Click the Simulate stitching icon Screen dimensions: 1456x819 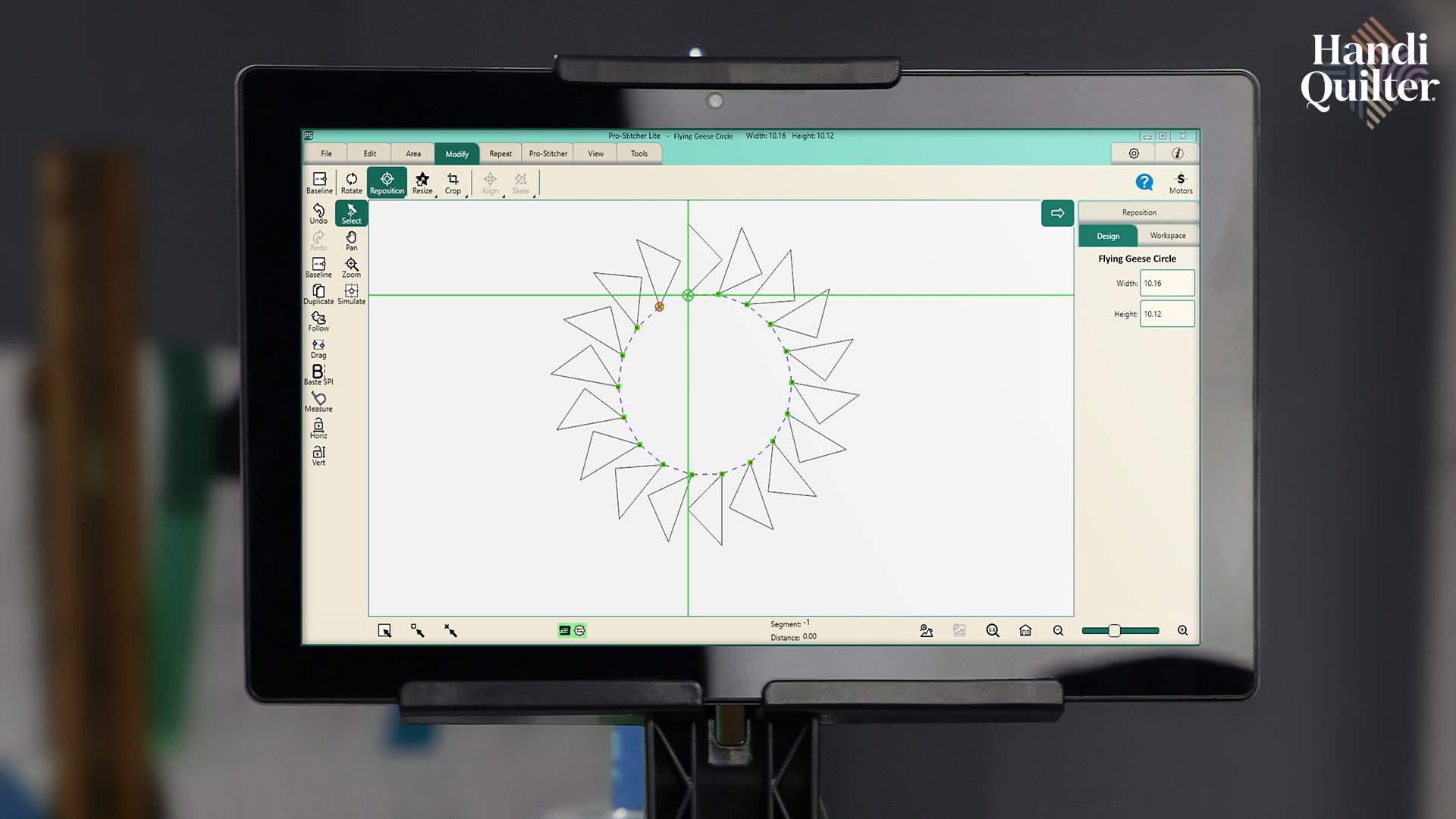[351, 294]
